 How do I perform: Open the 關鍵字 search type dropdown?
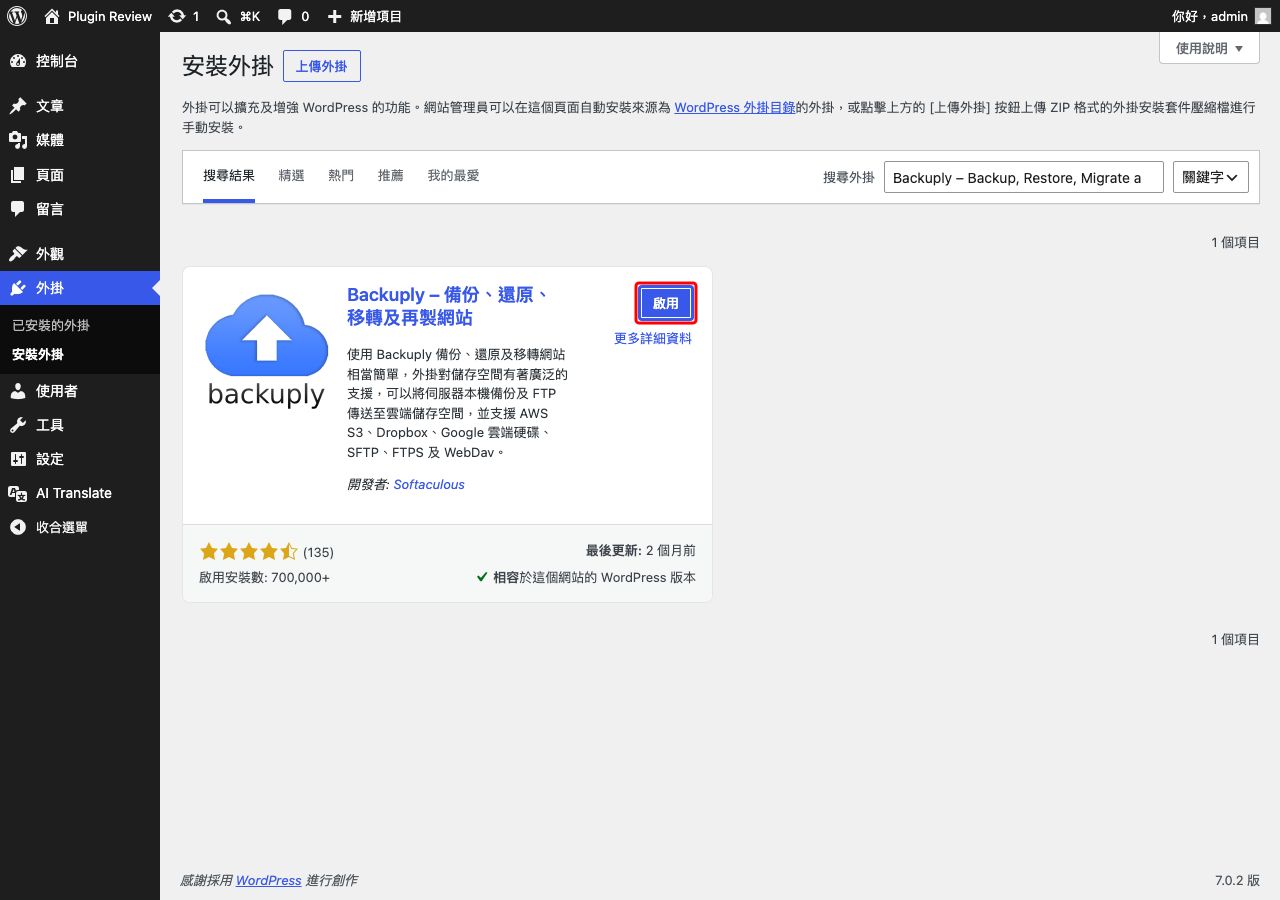pos(1211,177)
